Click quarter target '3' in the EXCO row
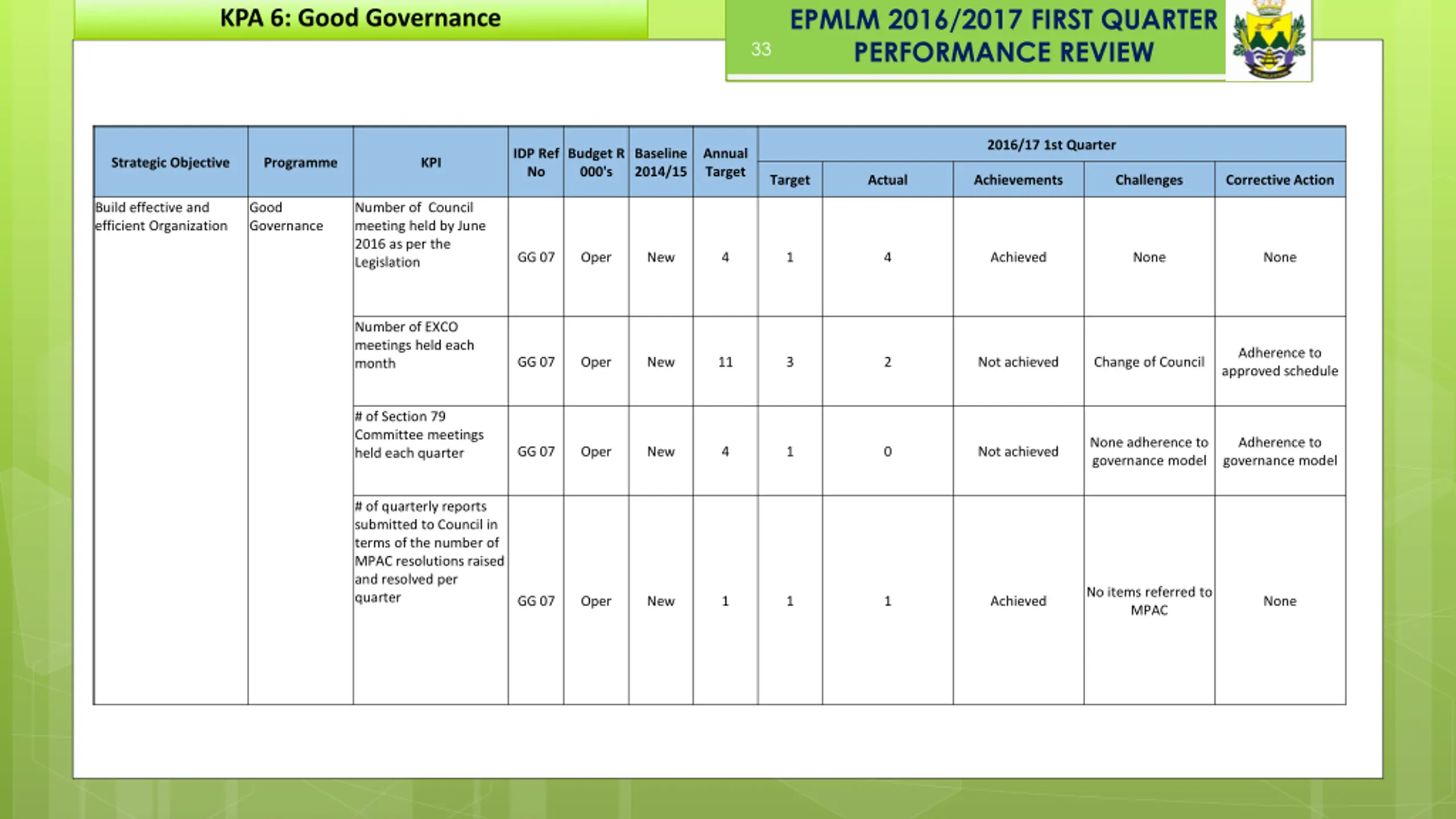Screen dimensions: 1456x819 click(790, 362)
